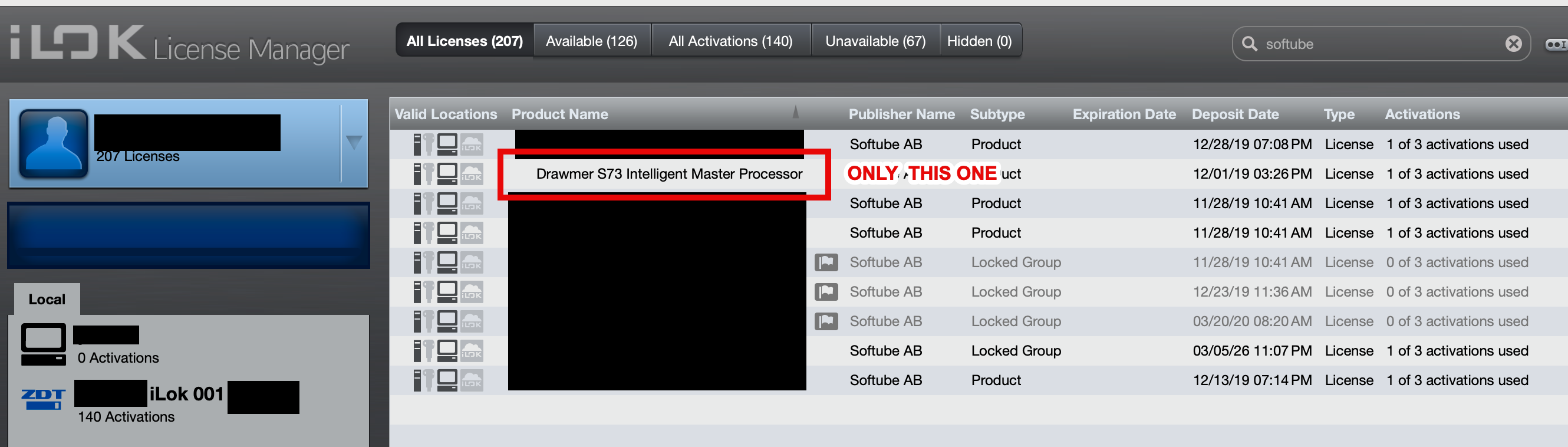Click the user account avatar icon
The width and height of the screenshot is (1568, 447).
tap(54, 144)
